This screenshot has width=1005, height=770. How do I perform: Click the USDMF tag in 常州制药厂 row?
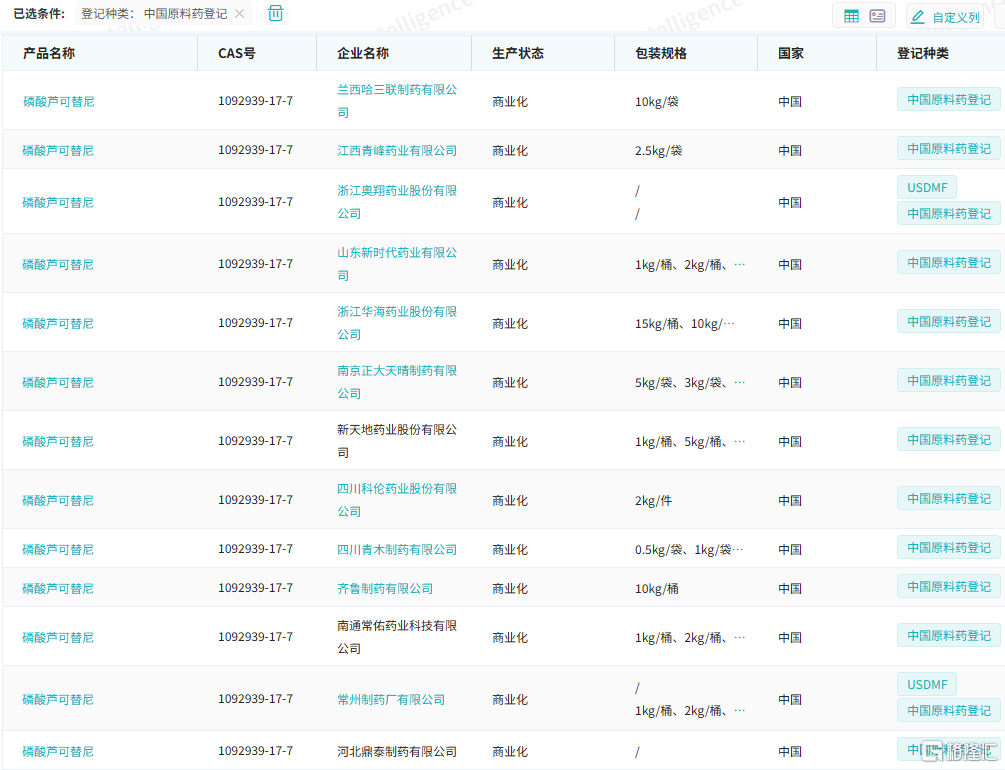[927, 685]
